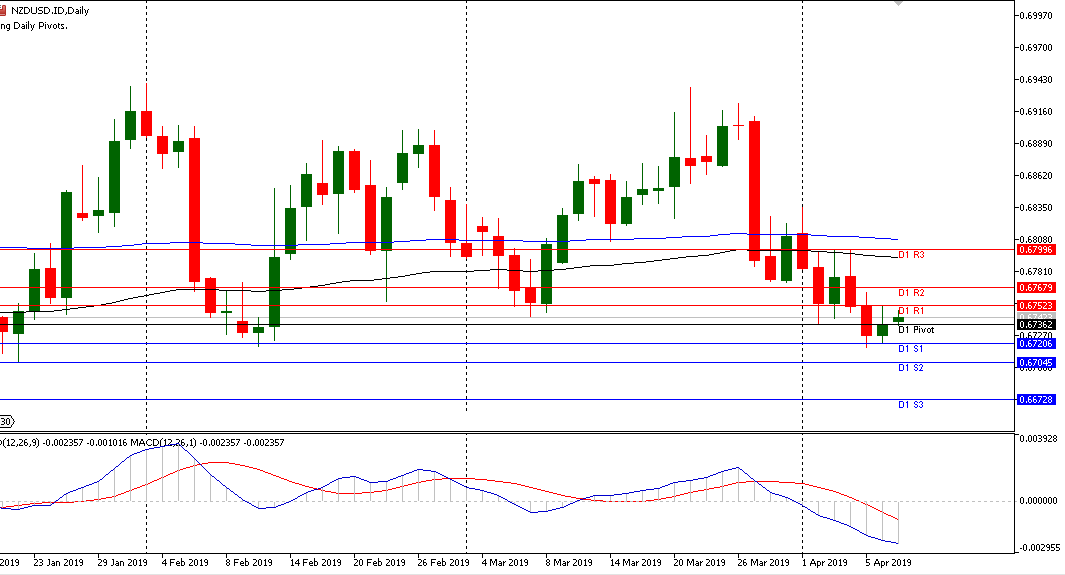Click the D1 S3 support label

pyautogui.click(x=911, y=405)
